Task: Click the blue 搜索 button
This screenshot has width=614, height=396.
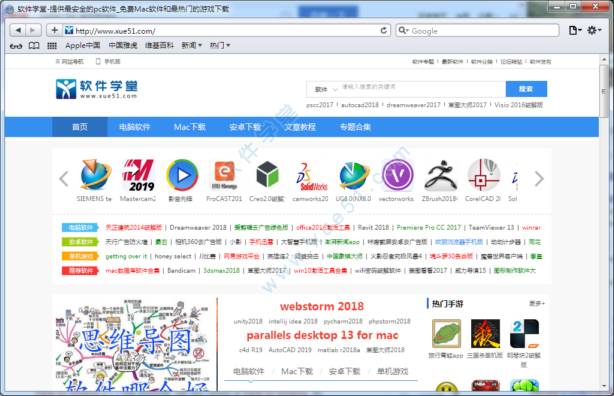Action: point(526,89)
